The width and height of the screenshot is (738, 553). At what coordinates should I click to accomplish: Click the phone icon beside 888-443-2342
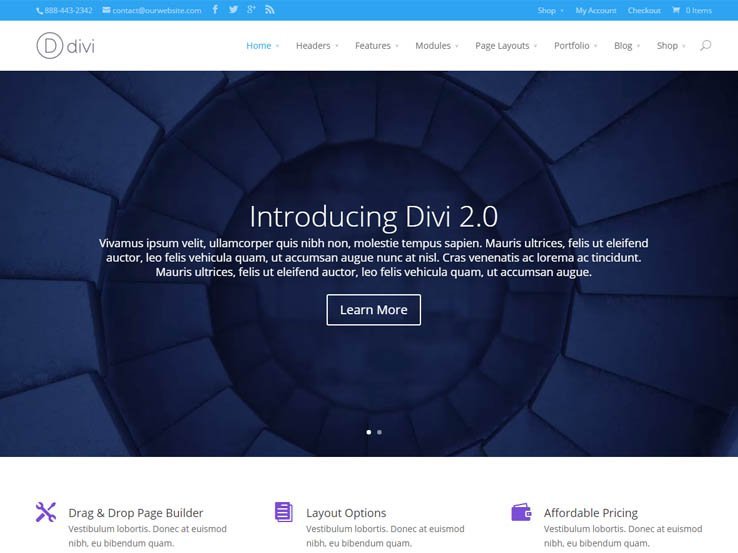click(x=40, y=10)
